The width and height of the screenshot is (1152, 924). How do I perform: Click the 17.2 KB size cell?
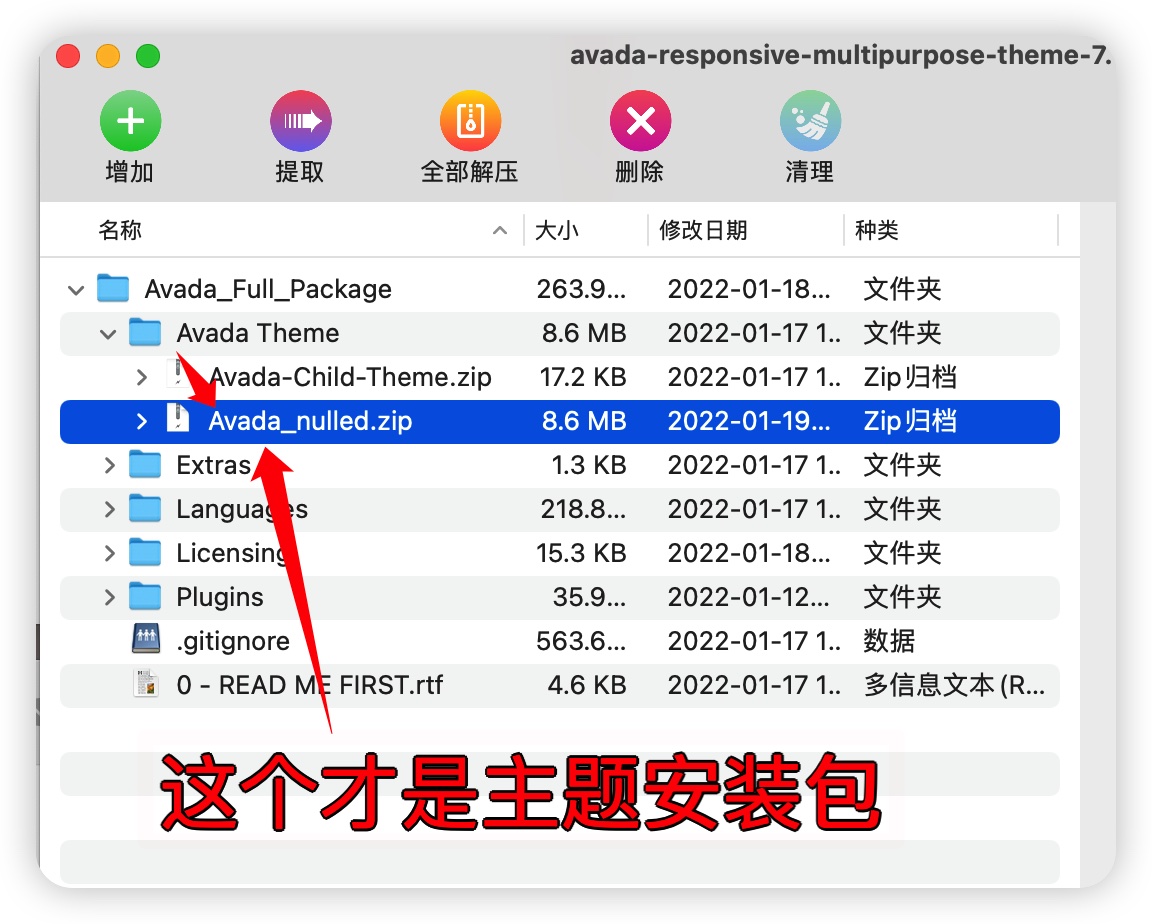pyautogui.click(x=583, y=377)
